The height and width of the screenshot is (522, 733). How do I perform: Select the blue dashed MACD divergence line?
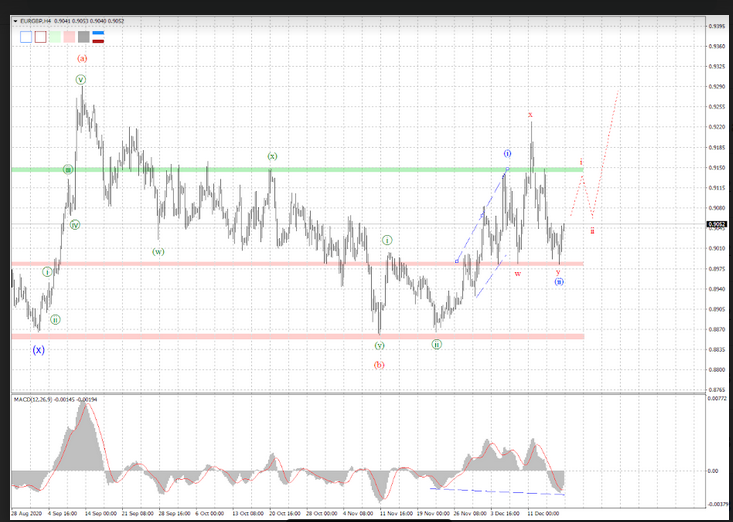[x=500, y=491]
